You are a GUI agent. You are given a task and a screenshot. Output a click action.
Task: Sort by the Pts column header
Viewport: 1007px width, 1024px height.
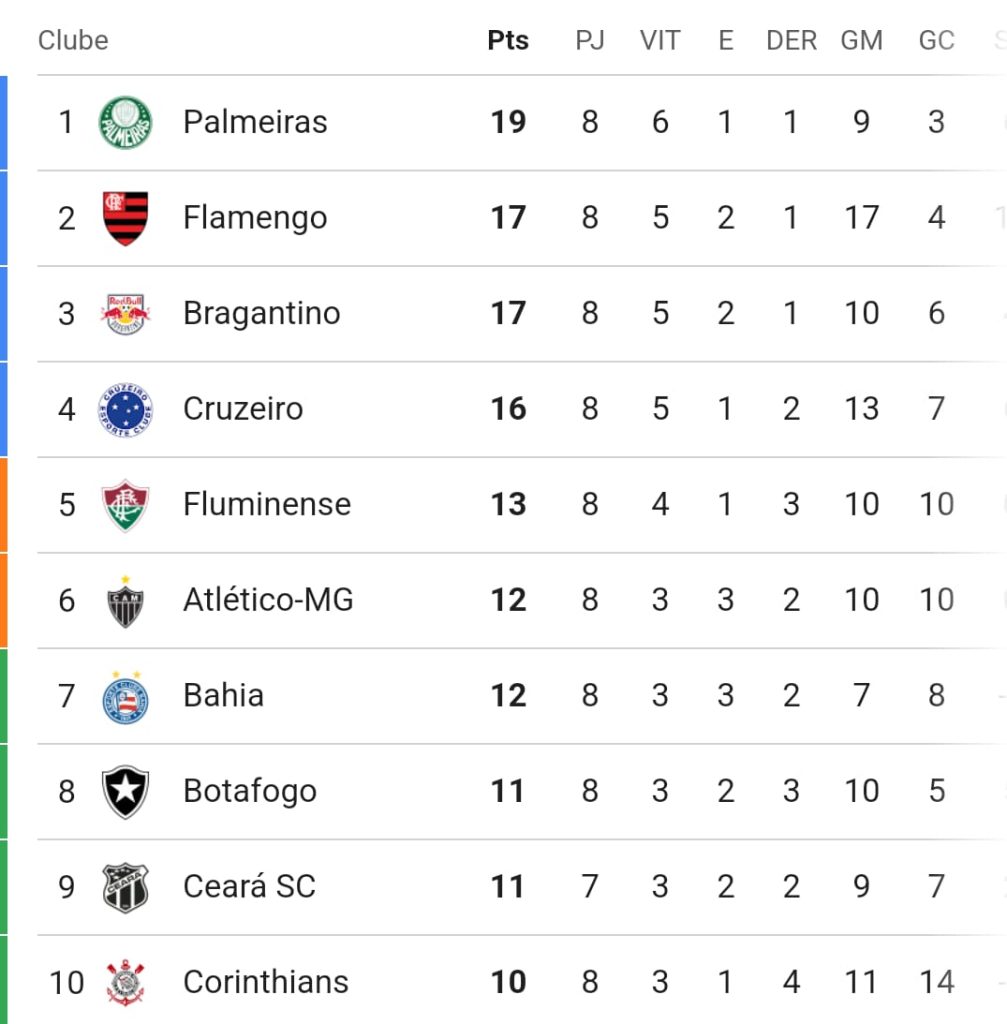[x=508, y=40]
